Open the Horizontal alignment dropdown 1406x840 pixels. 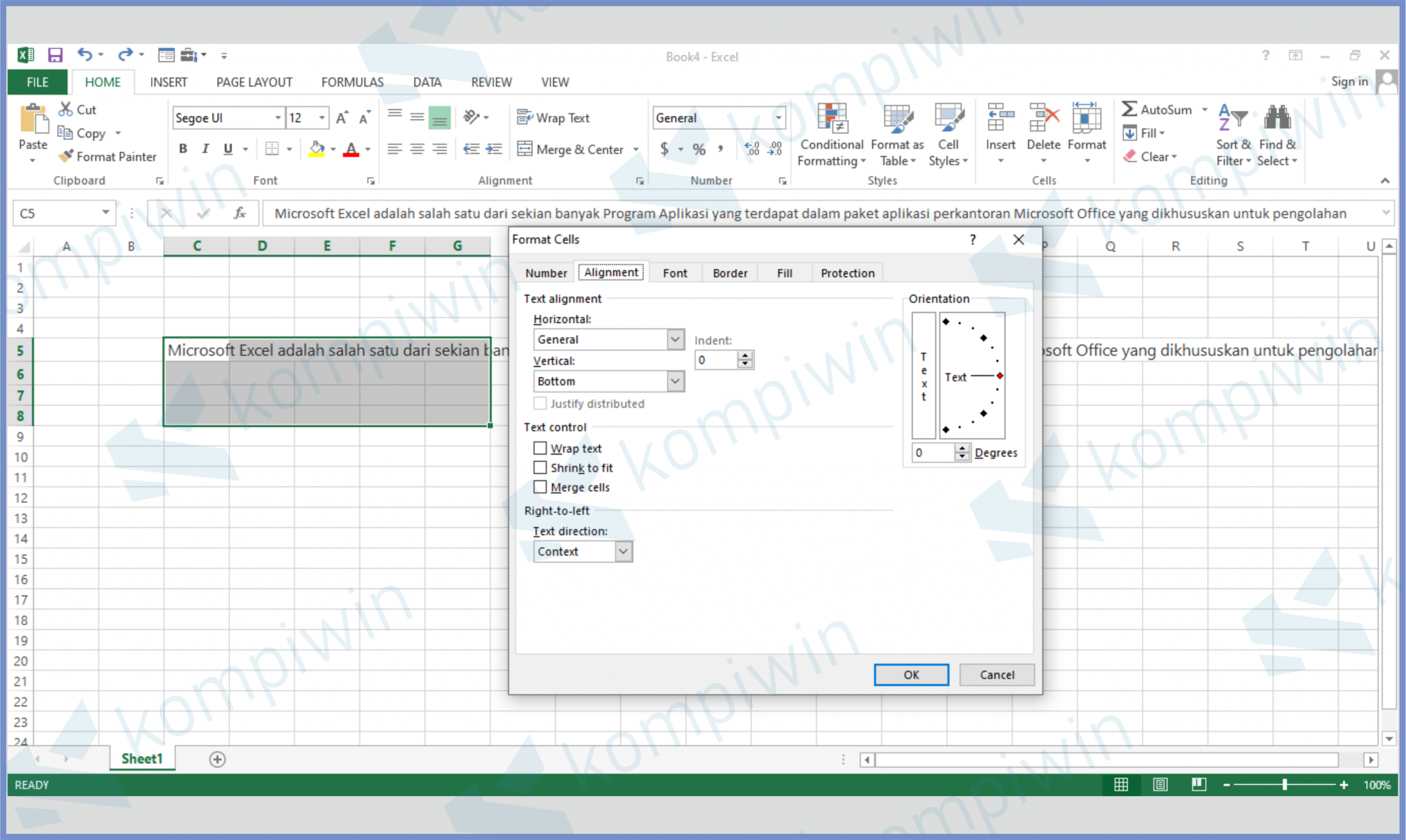click(x=676, y=339)
